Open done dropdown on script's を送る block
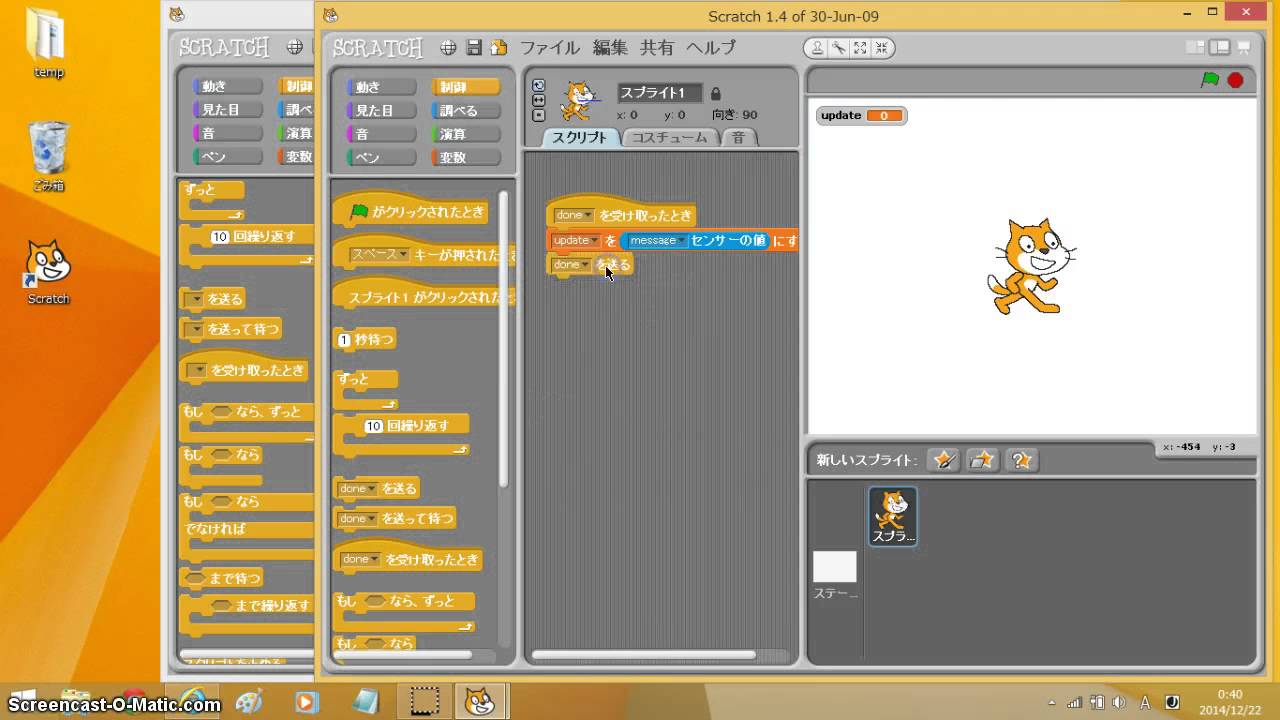Viewport: 1280px width, 720px height. point(571,264)
